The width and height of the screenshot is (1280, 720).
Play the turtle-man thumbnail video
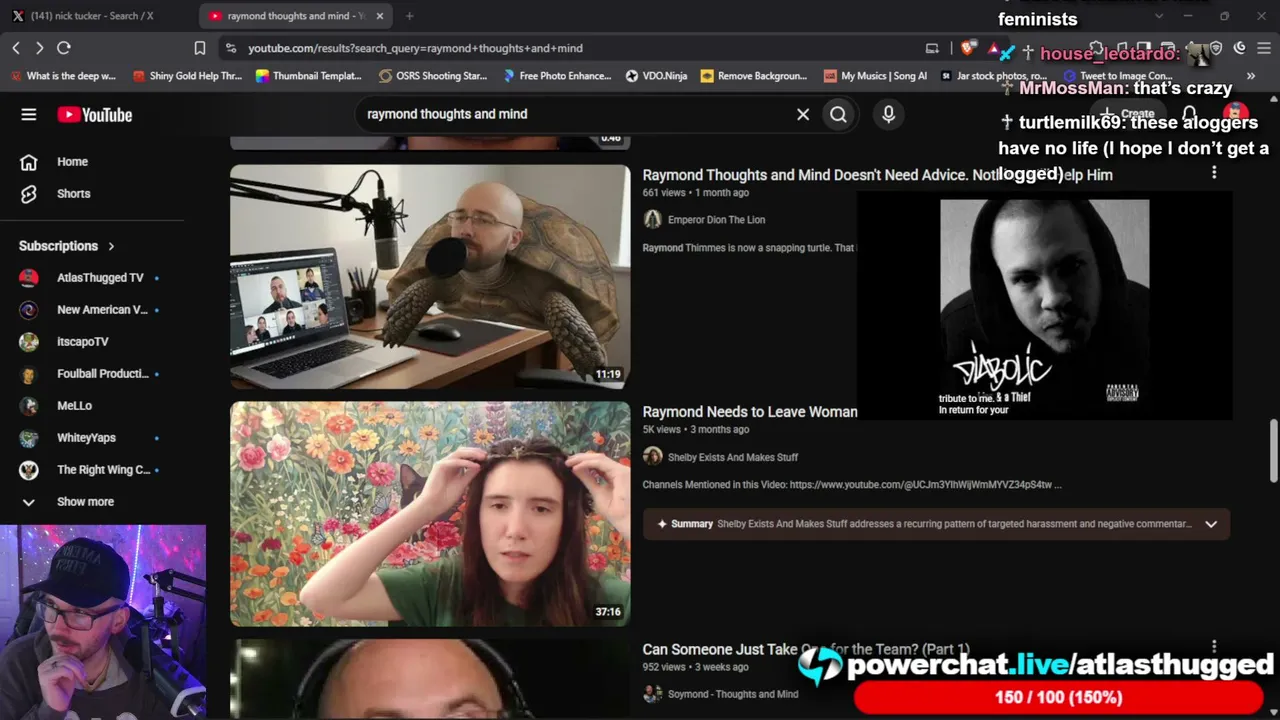coord(430,276)
